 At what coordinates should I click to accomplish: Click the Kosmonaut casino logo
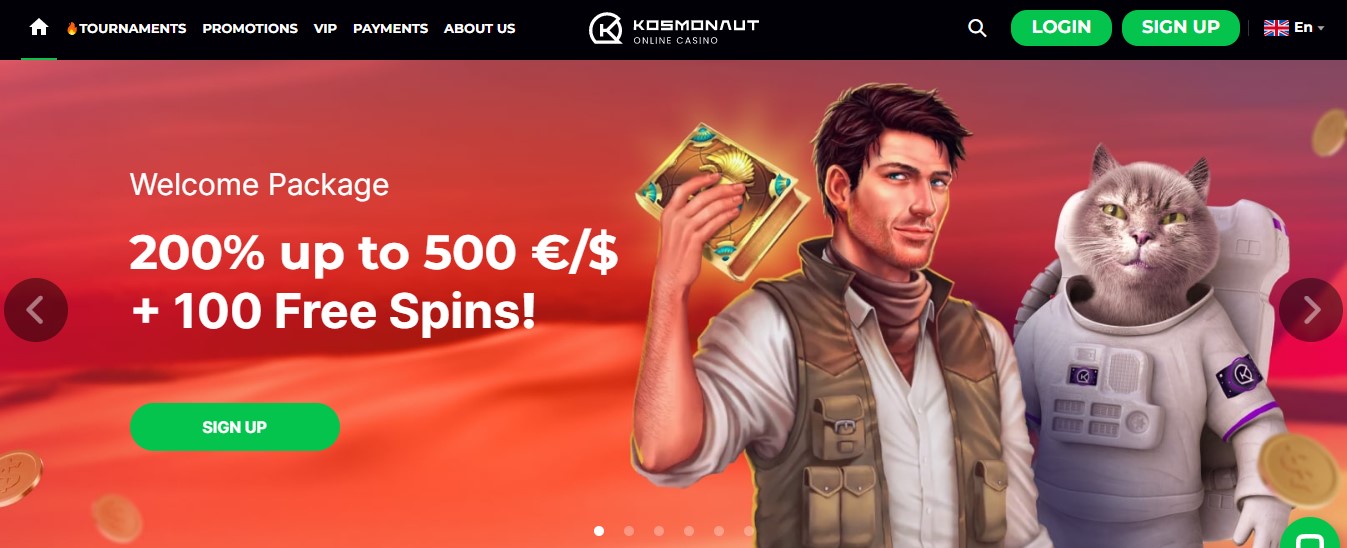(673, 29)
